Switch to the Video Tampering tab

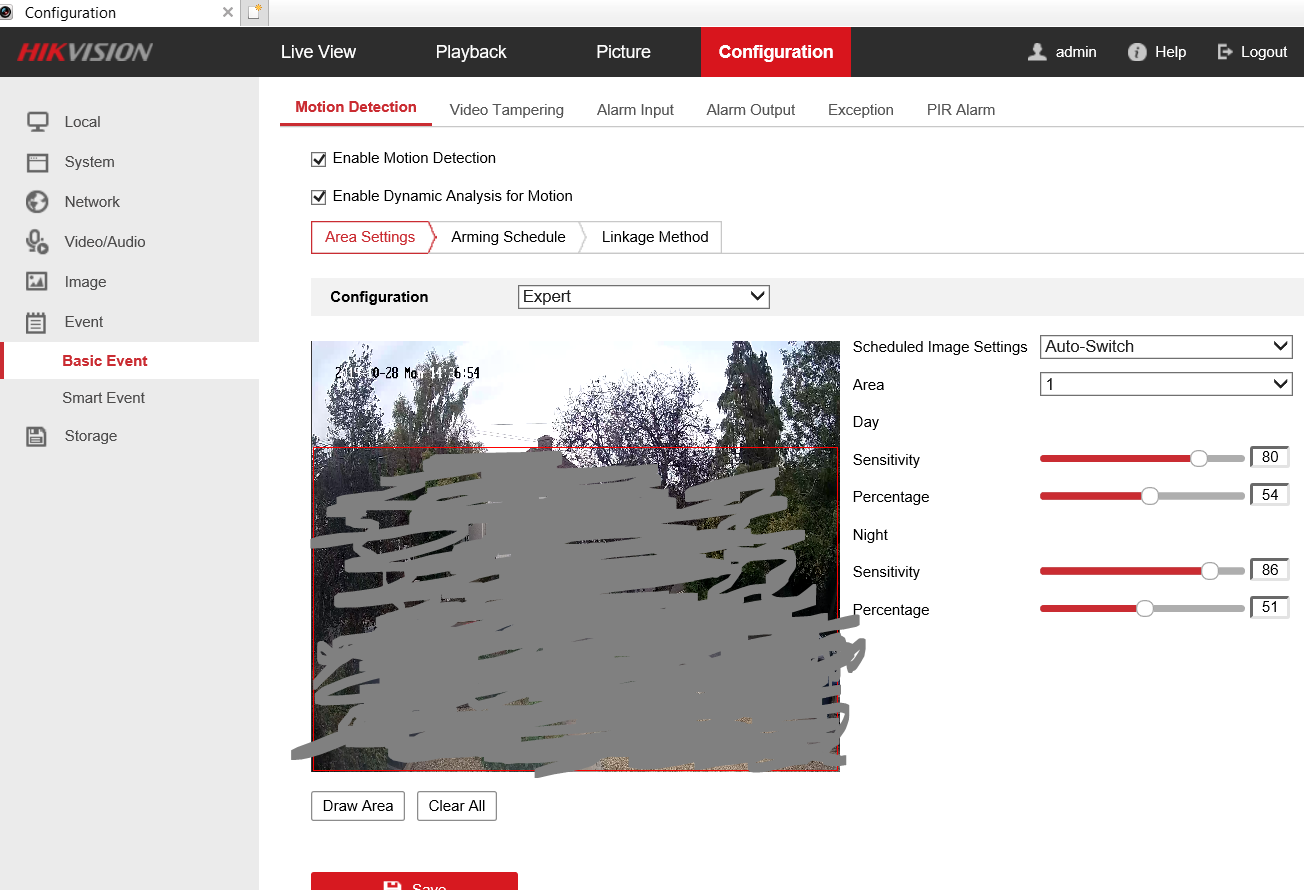click(506, 110)
